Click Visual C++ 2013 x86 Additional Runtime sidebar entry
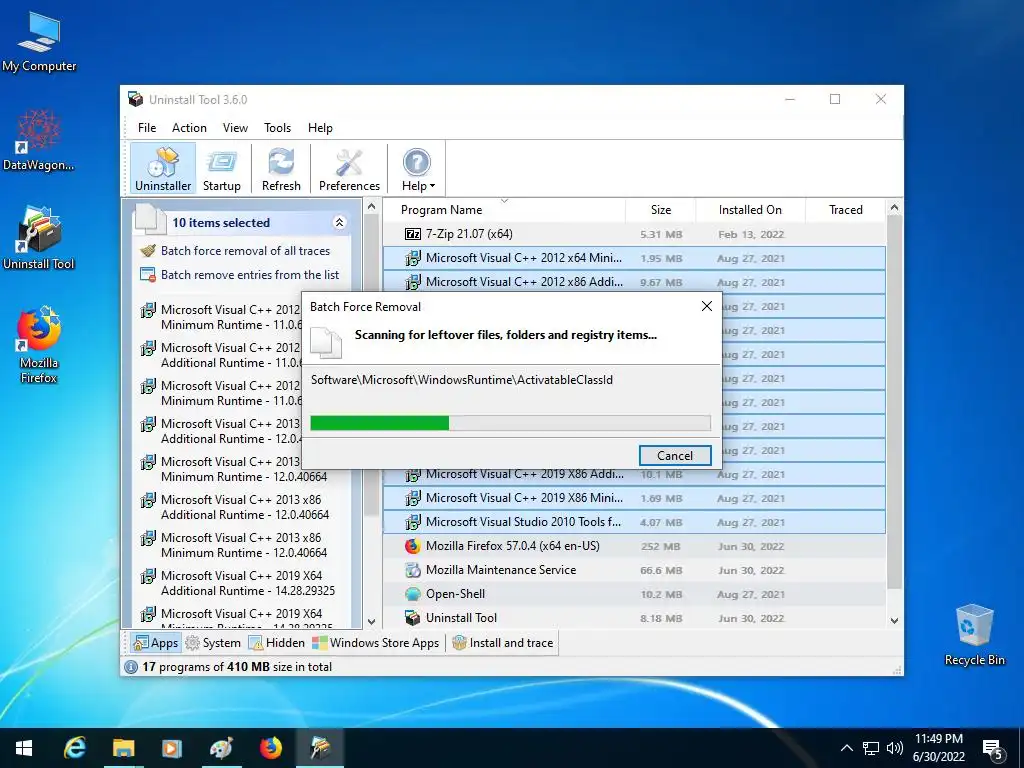Viewport: 1024px width, 768px height. pyautogui.click(x=246, y=507)
